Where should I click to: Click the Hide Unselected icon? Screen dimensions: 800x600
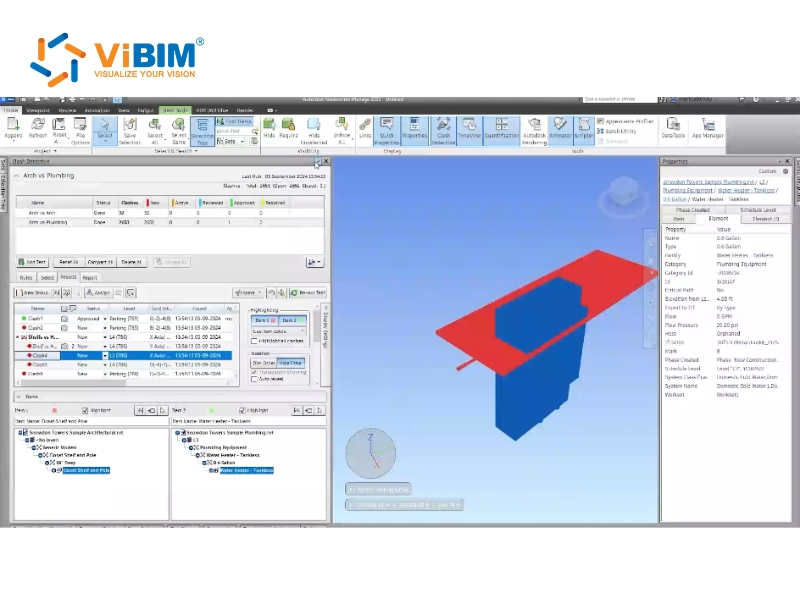pyautogui.click(x=314, y=128)
